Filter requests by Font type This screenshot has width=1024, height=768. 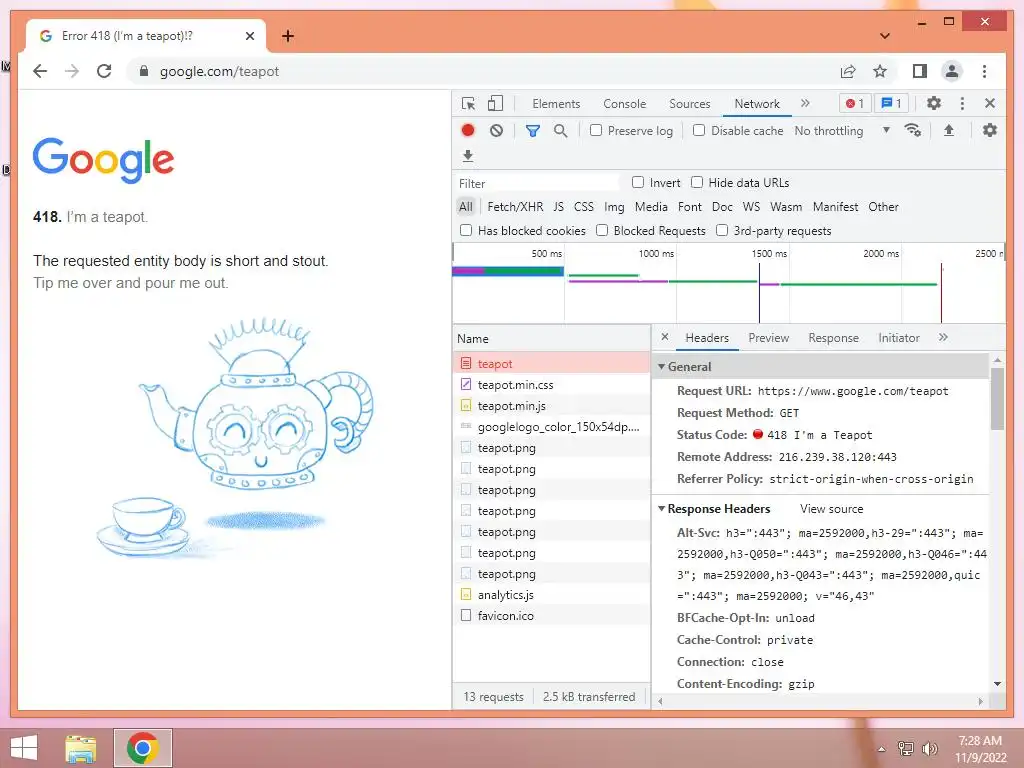coord(690,207)
